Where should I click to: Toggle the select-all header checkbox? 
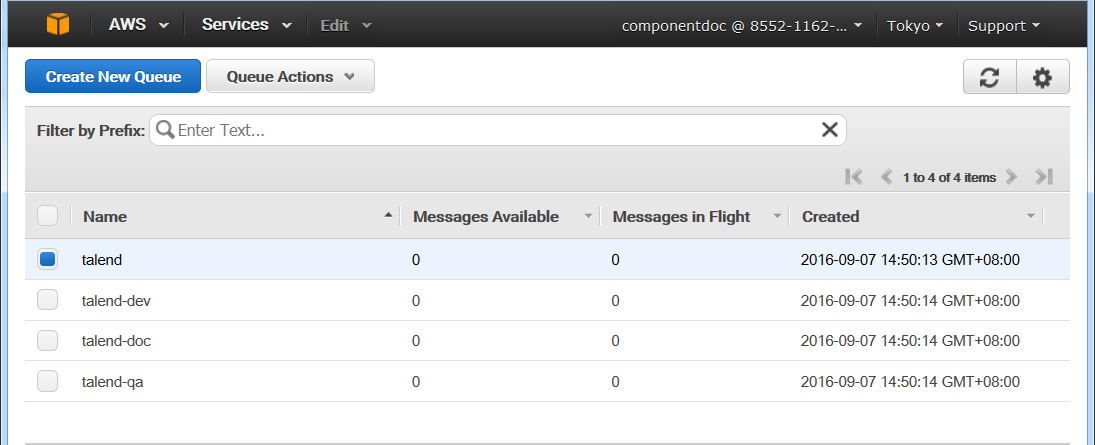pyautogui.click(x=47, y=216)
